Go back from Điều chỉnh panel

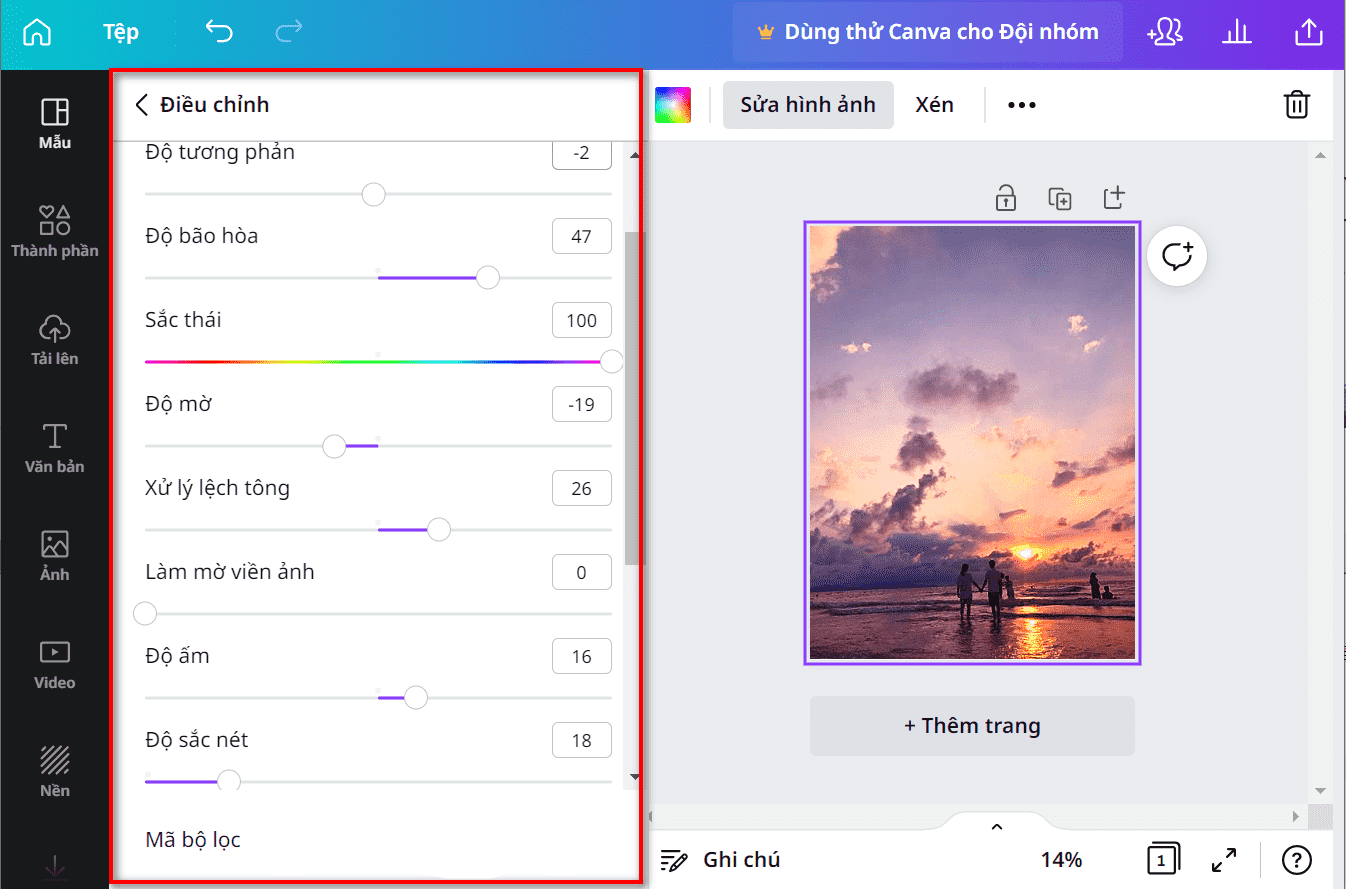[142, 105]
